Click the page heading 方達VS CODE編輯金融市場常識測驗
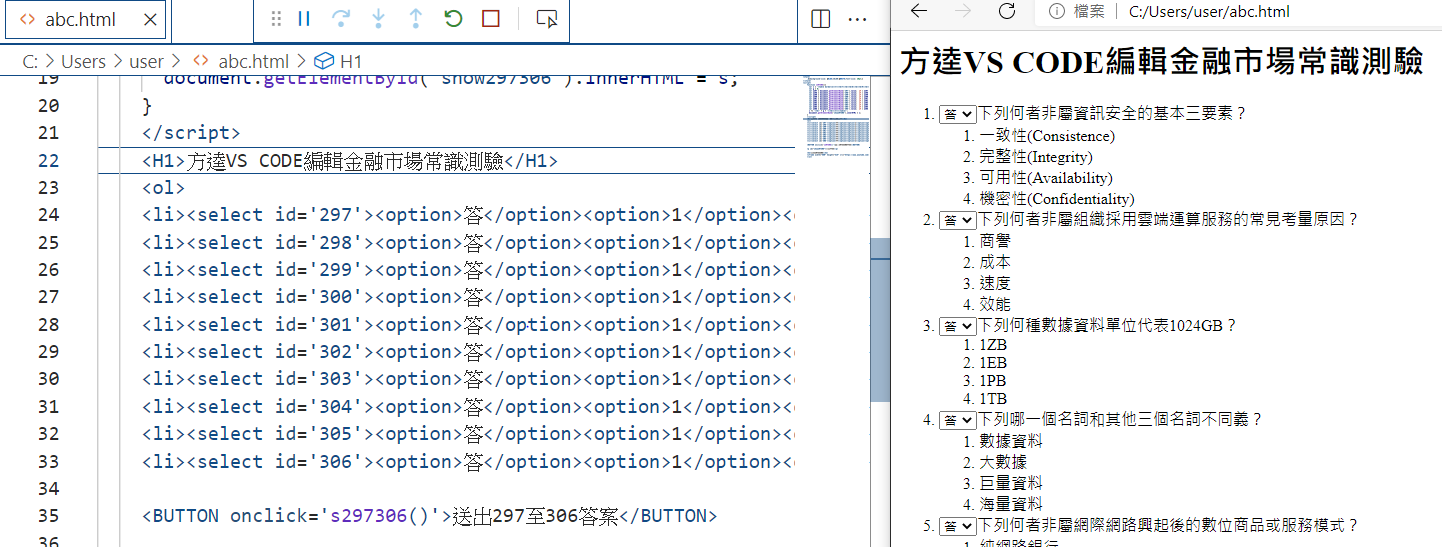The image size is (1442, 547). click(x=1161, y=62)
